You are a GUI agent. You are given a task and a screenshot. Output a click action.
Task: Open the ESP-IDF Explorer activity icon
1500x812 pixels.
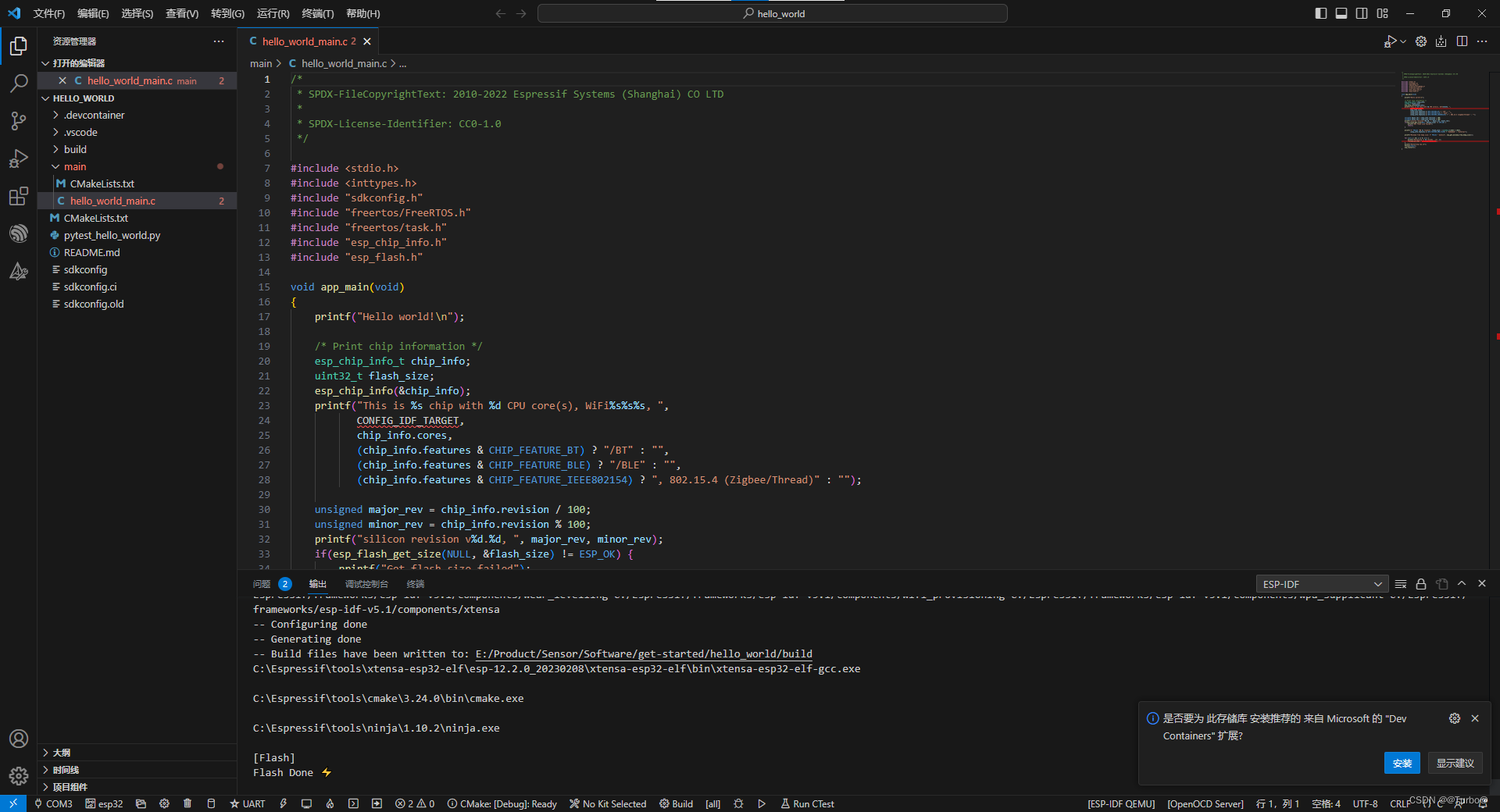(x=19, y=233)
